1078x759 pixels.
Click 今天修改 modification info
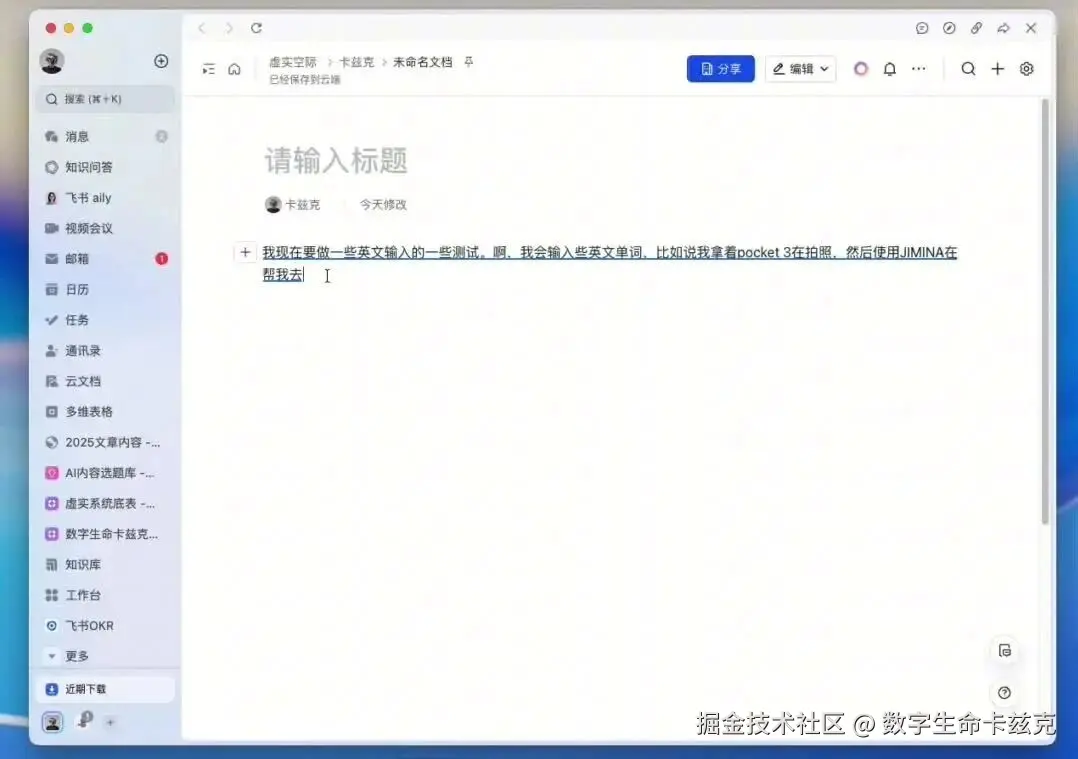(x=383, y=204)
